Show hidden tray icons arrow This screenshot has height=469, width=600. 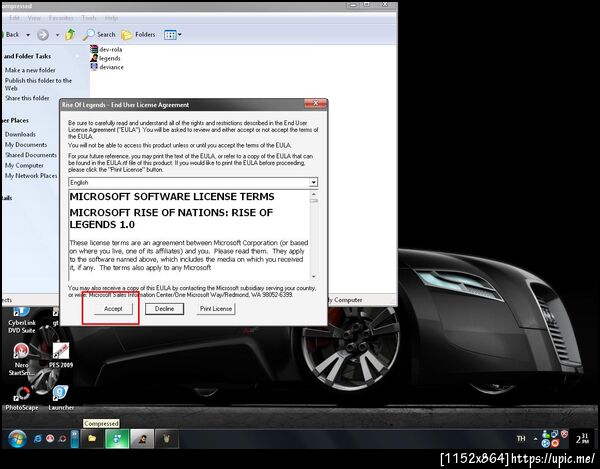pyautogui.click(x=535, y=439)
